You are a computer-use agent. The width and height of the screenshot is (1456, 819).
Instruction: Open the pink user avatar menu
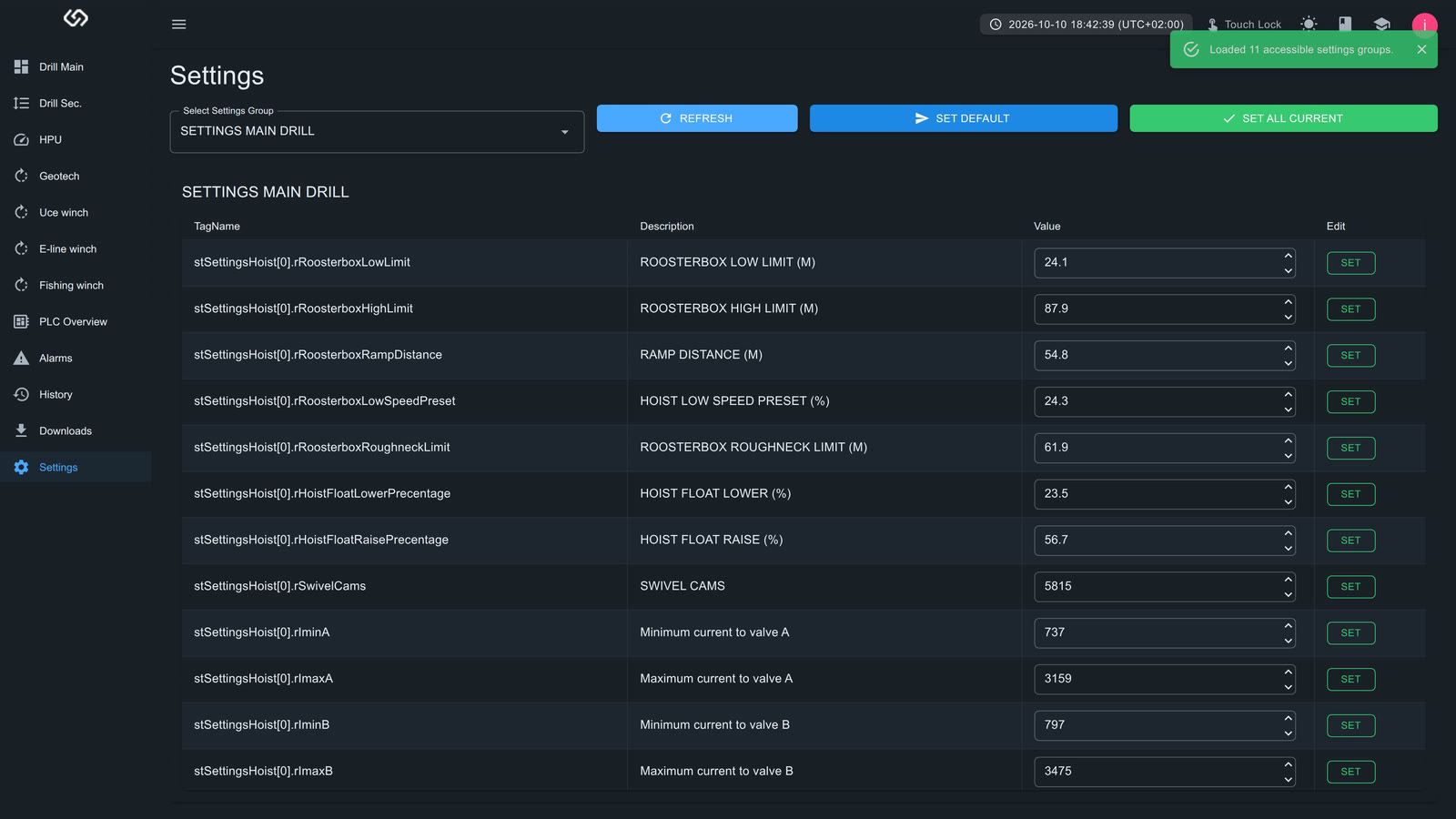point(1424,25)
